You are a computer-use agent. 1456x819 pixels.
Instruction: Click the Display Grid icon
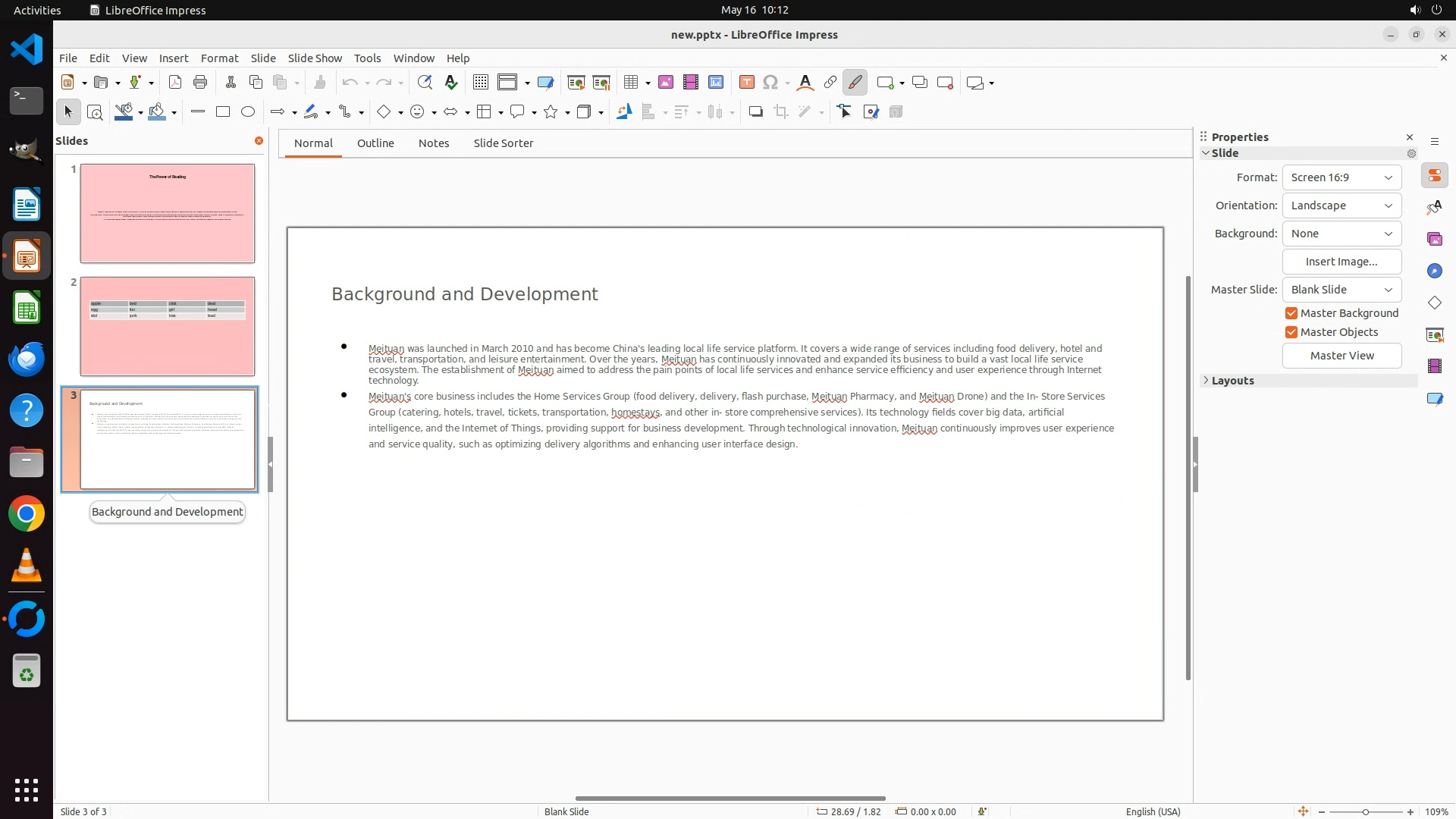(x=481, y=83)
